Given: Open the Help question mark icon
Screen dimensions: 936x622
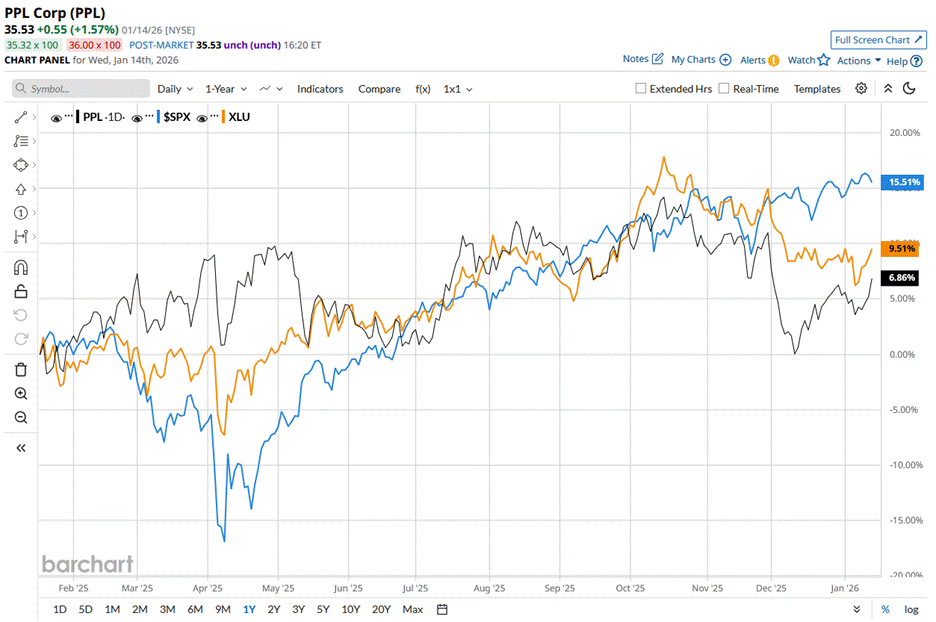Looking at the screenshot, I should (916, 61).
